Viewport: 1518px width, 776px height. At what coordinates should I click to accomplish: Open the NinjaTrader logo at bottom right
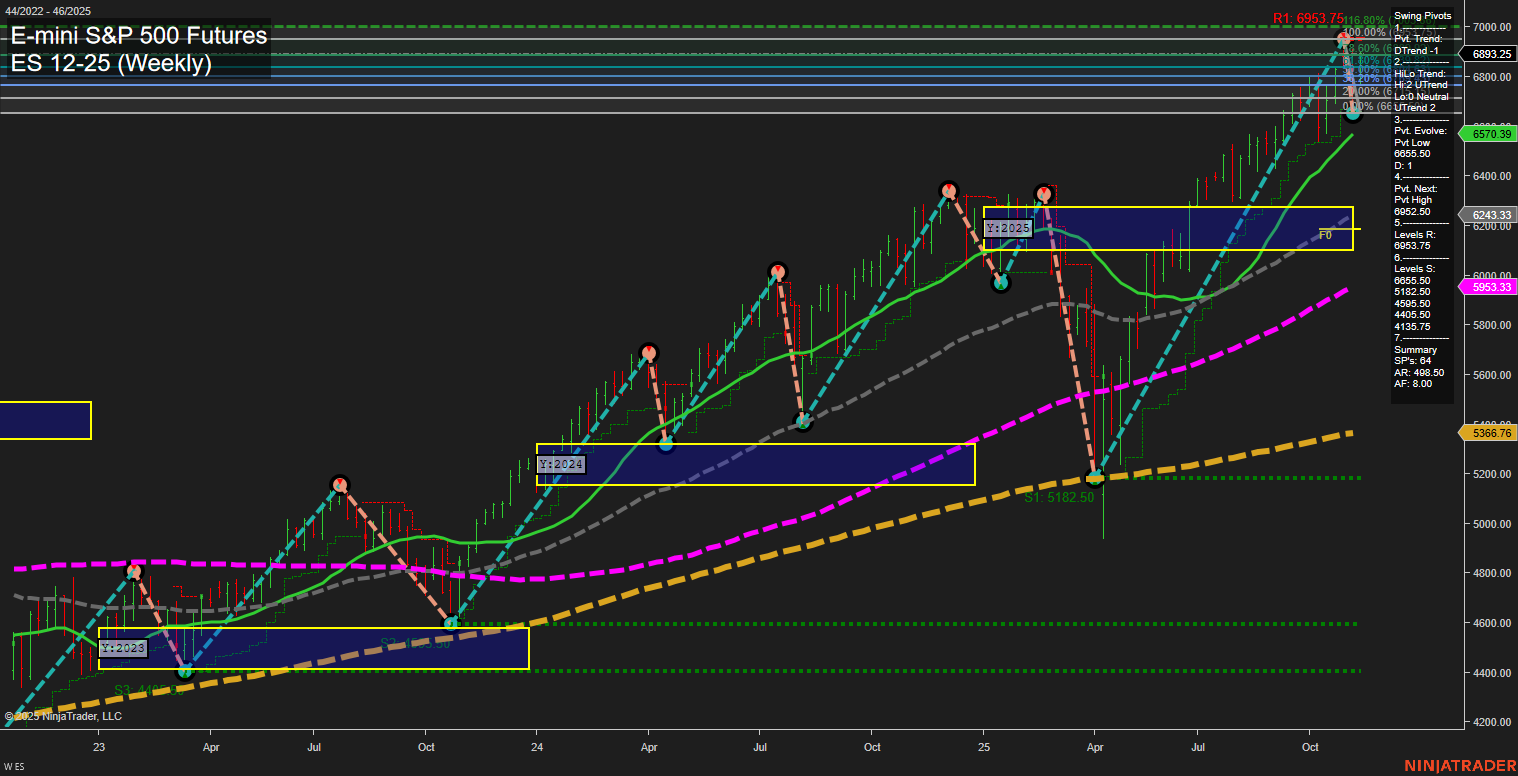tap(1460, 765)
